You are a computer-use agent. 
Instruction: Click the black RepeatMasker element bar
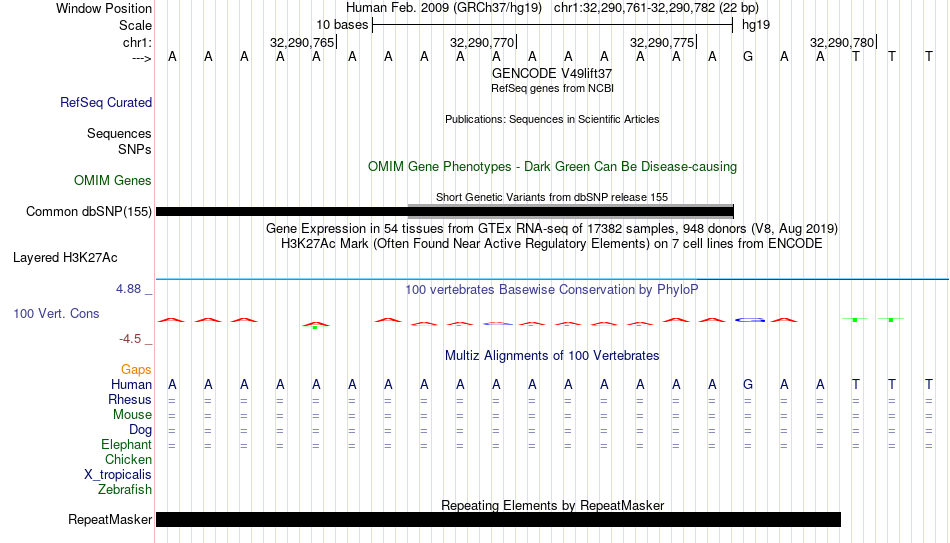click(498, 519)
